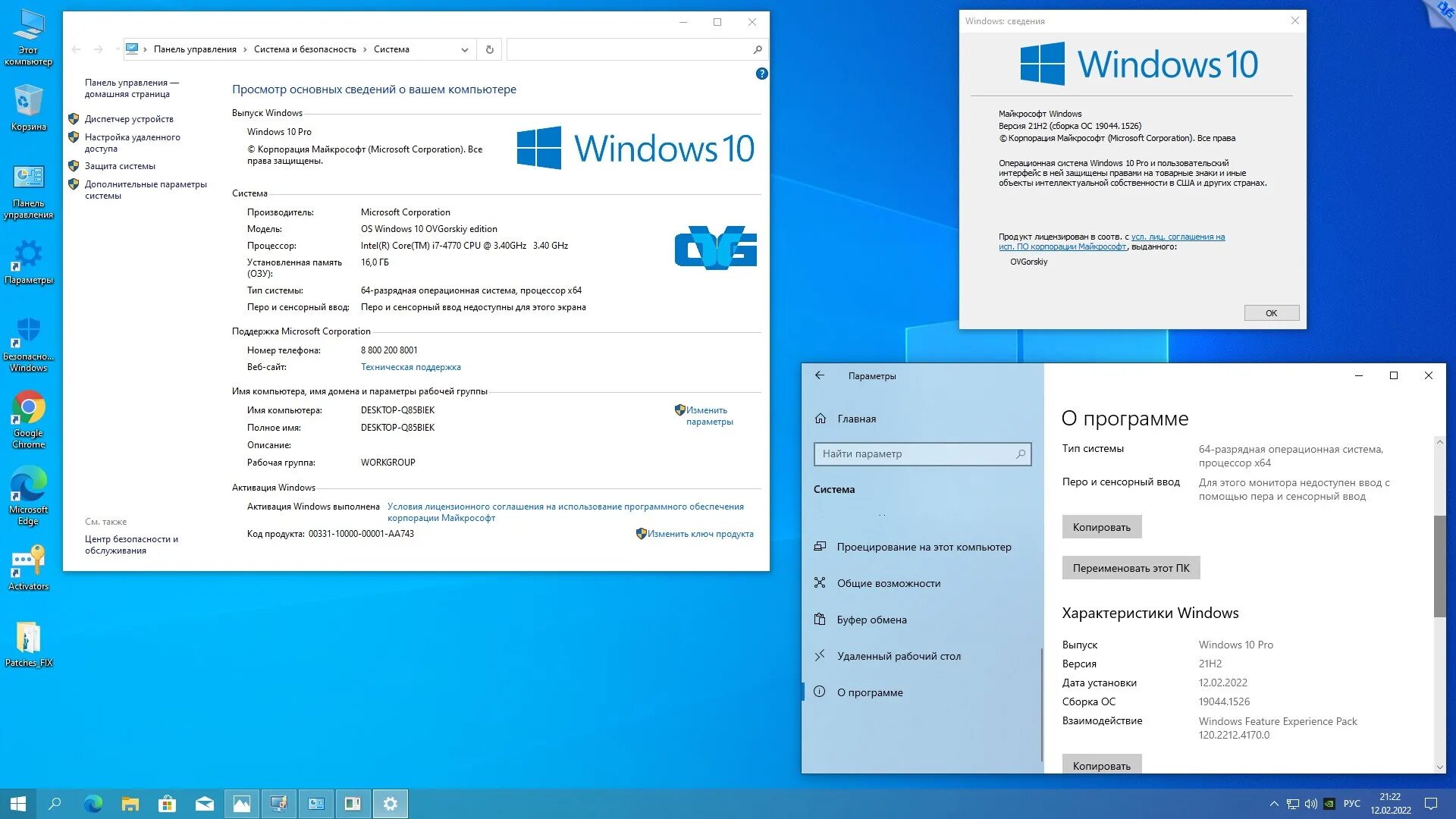Open the Параметры gear desktop shortcut
This screenshot has height=819, width=1456.
pos(28,262)
